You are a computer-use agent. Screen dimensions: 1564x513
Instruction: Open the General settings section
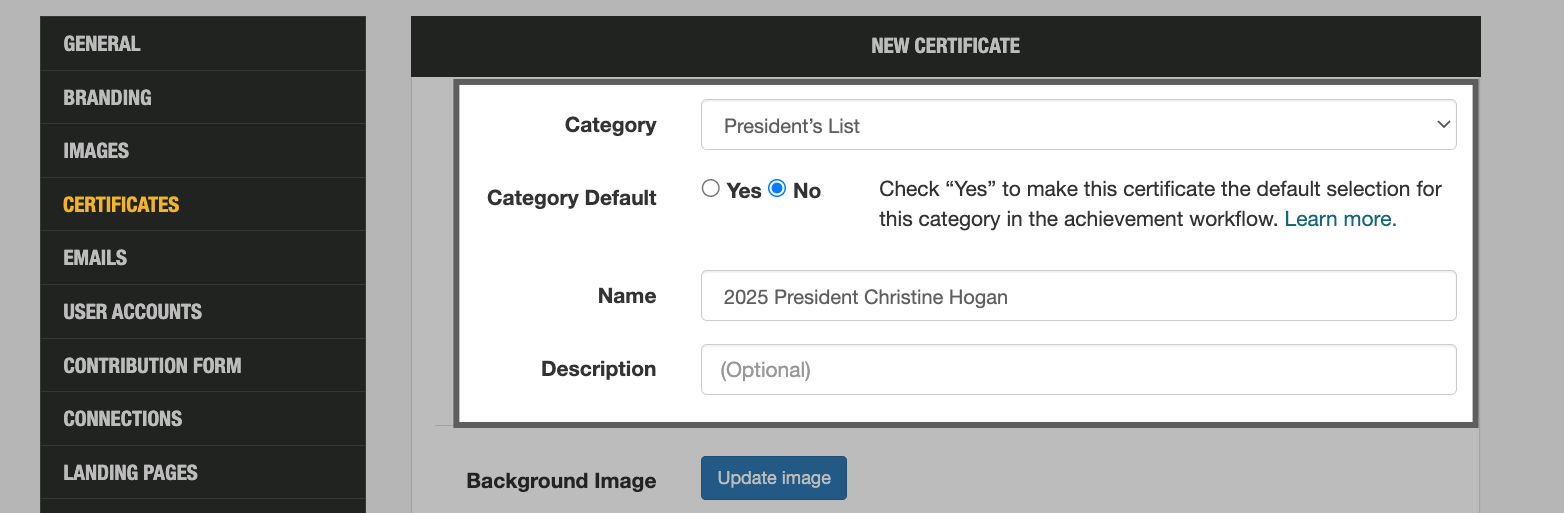pyautogui.click(x=102, y=44)
